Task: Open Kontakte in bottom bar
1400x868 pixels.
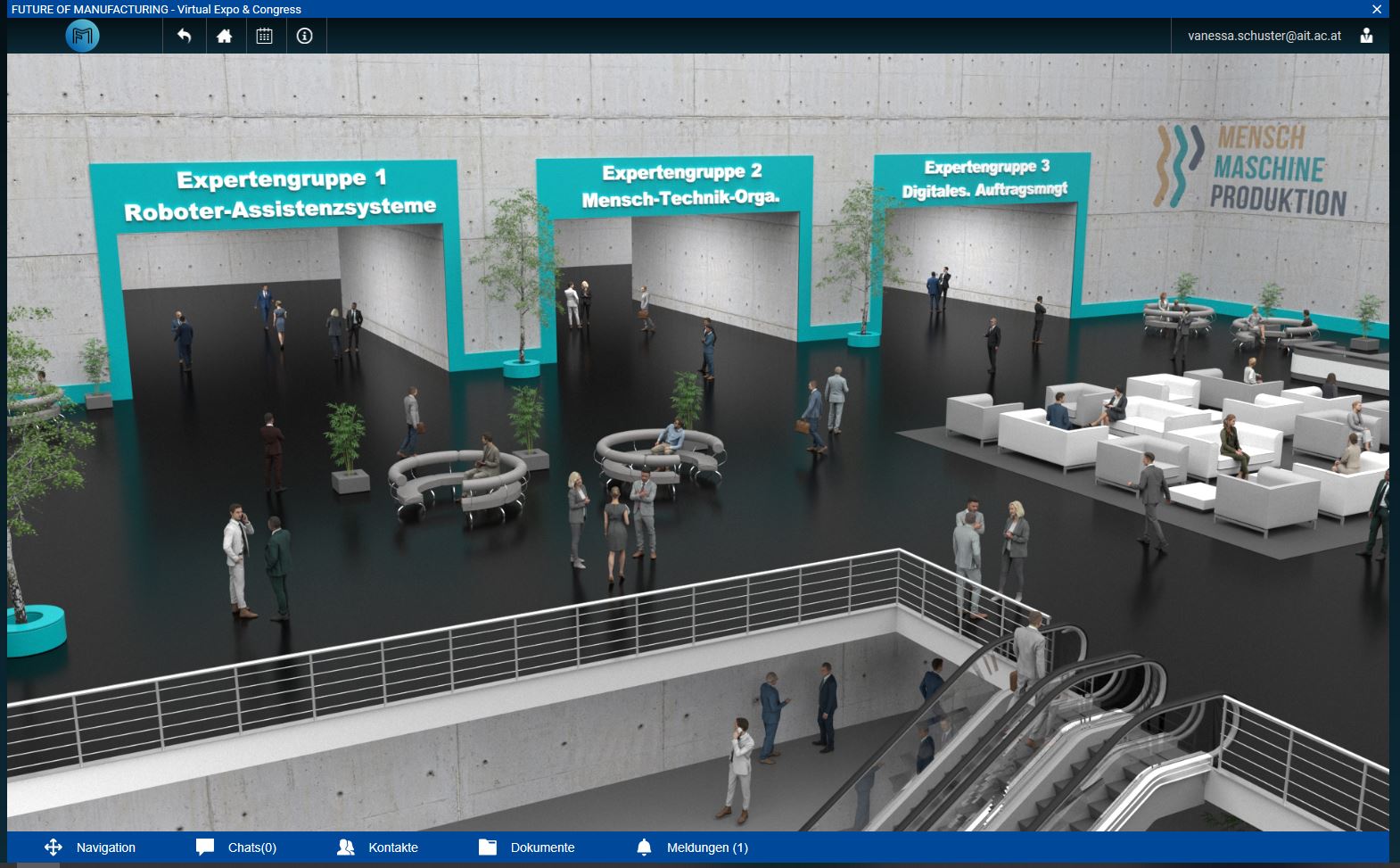Action: tap(393, 847)
